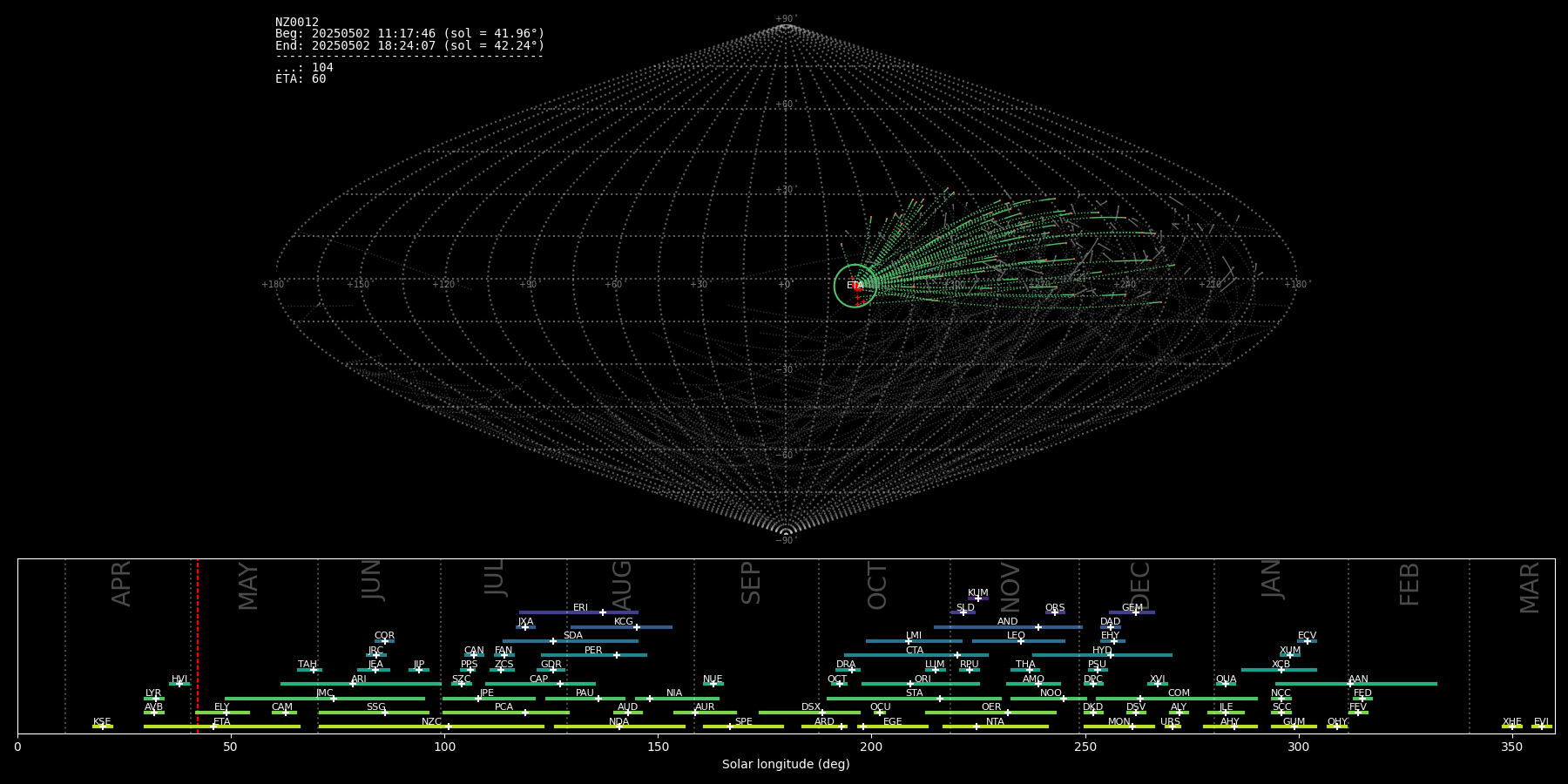
Task: Click the NOV month label
Action: point(1010,586)
